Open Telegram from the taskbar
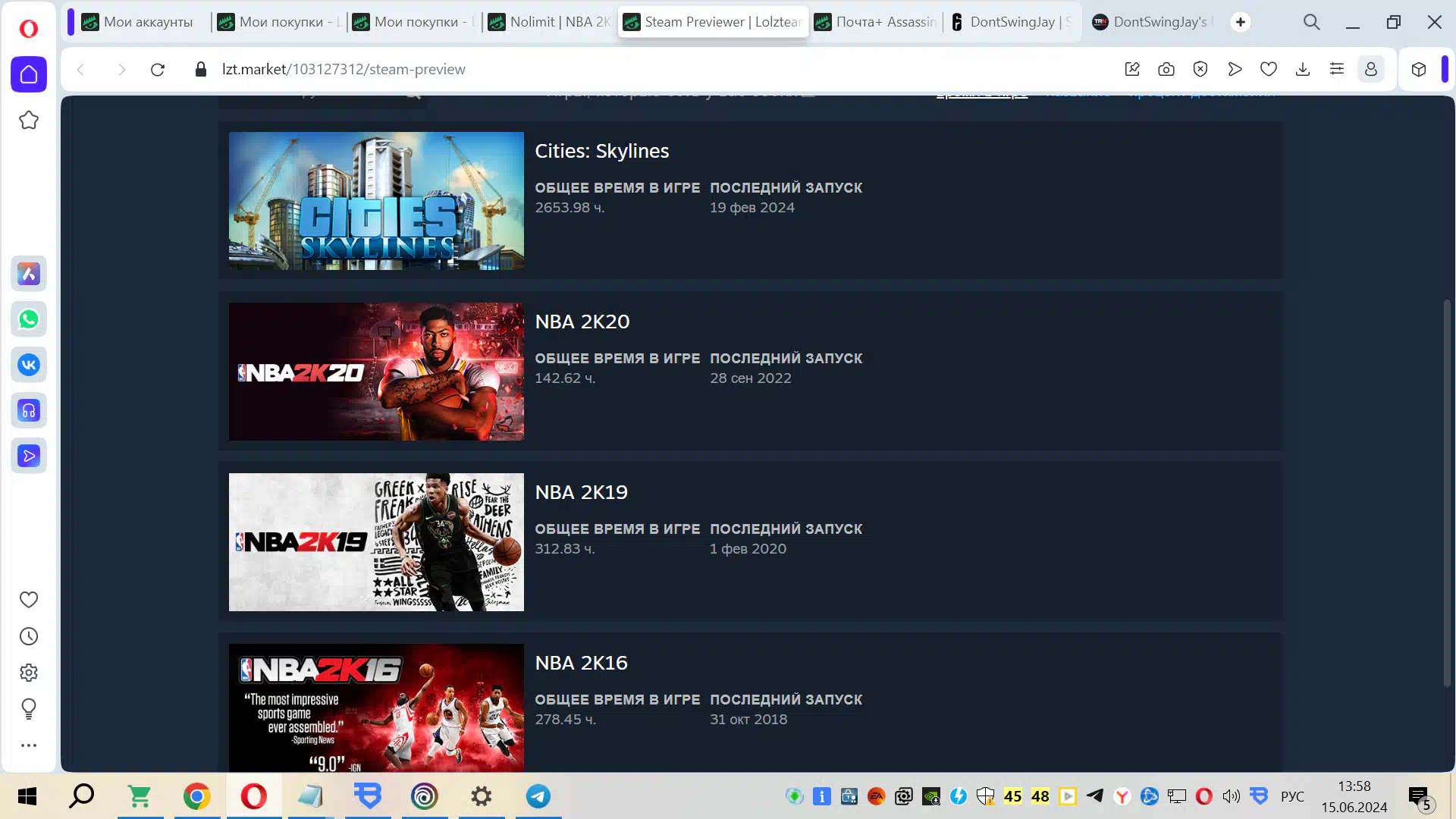This screenshot has height=819, width=1456. tap(538, 796)
